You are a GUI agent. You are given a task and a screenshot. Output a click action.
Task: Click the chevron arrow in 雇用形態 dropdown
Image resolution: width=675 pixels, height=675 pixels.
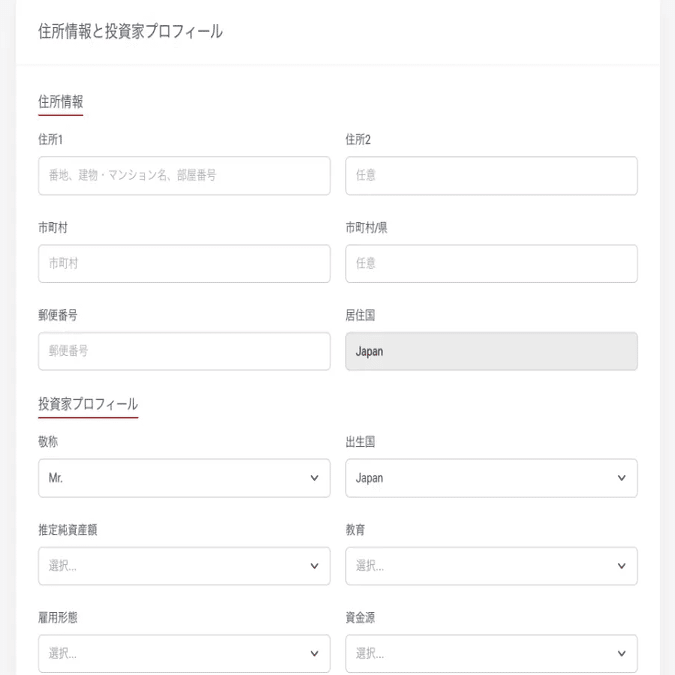(315, 654)
